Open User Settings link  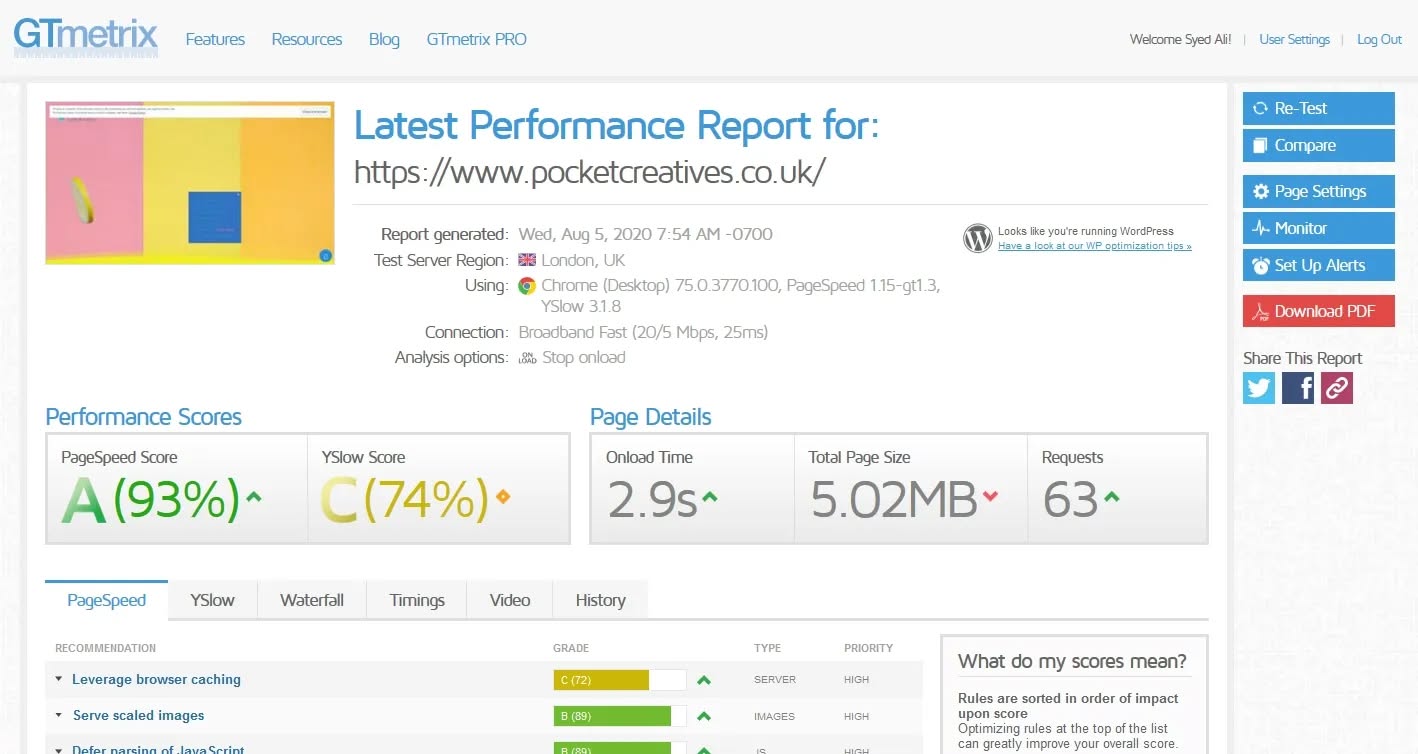point(1294,39)
